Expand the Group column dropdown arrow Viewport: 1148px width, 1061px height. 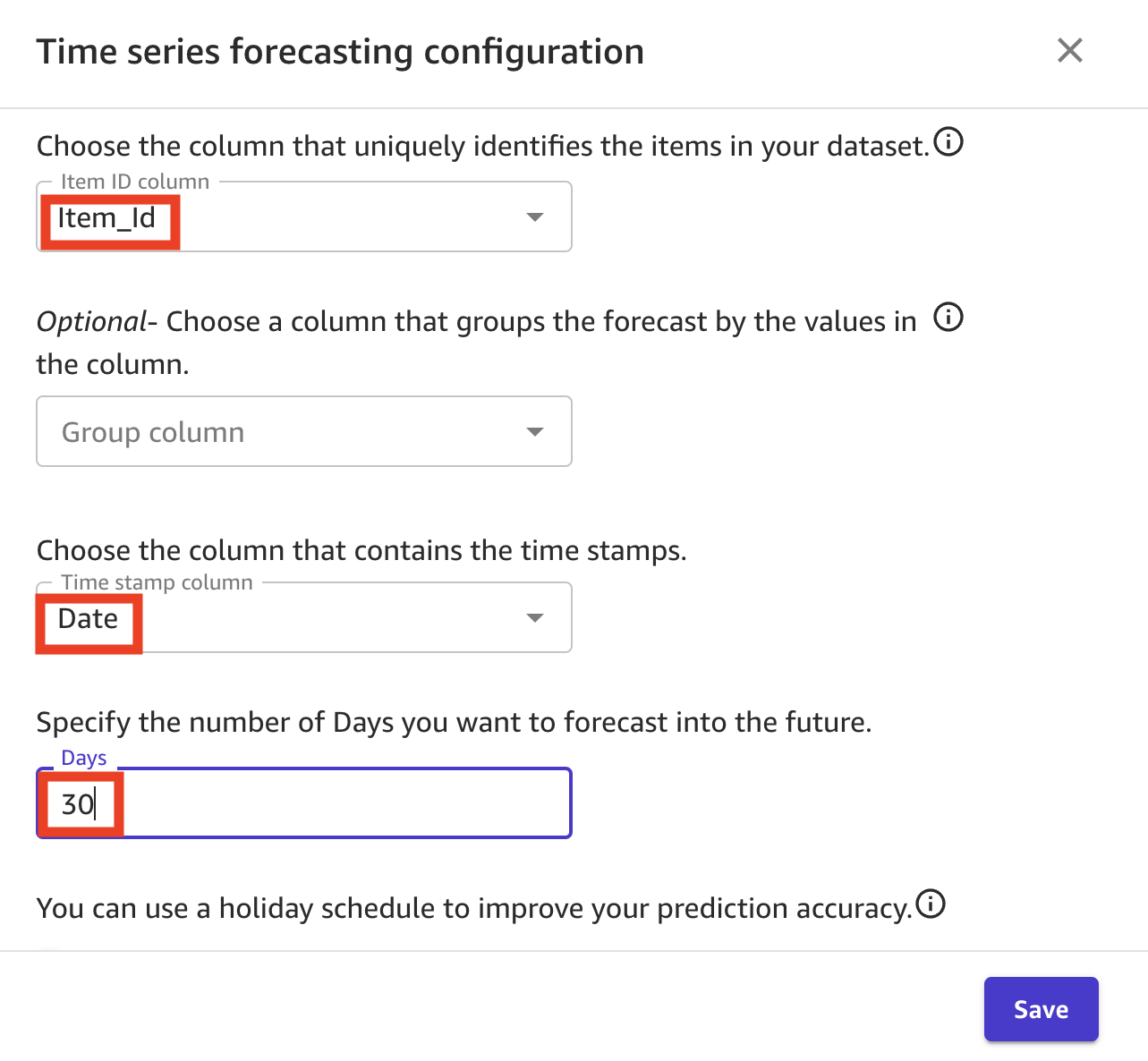coord(535,432)
